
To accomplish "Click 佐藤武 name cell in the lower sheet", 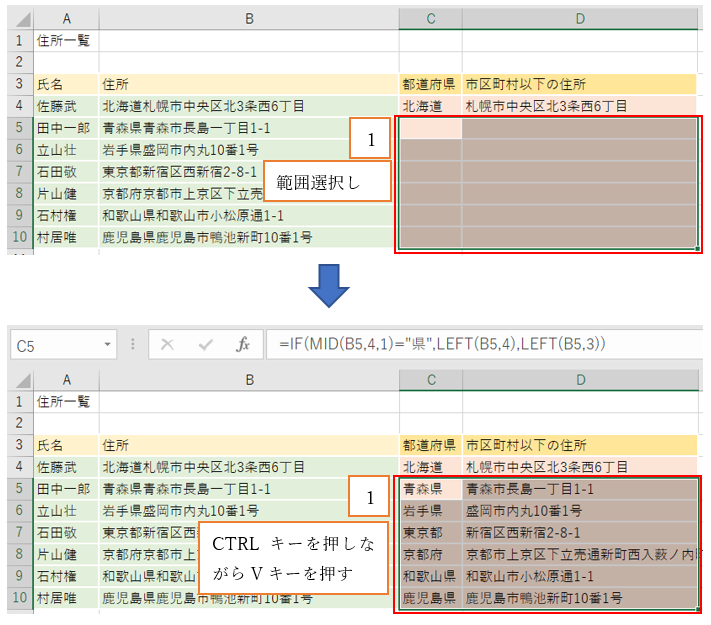I will (66, 467).
